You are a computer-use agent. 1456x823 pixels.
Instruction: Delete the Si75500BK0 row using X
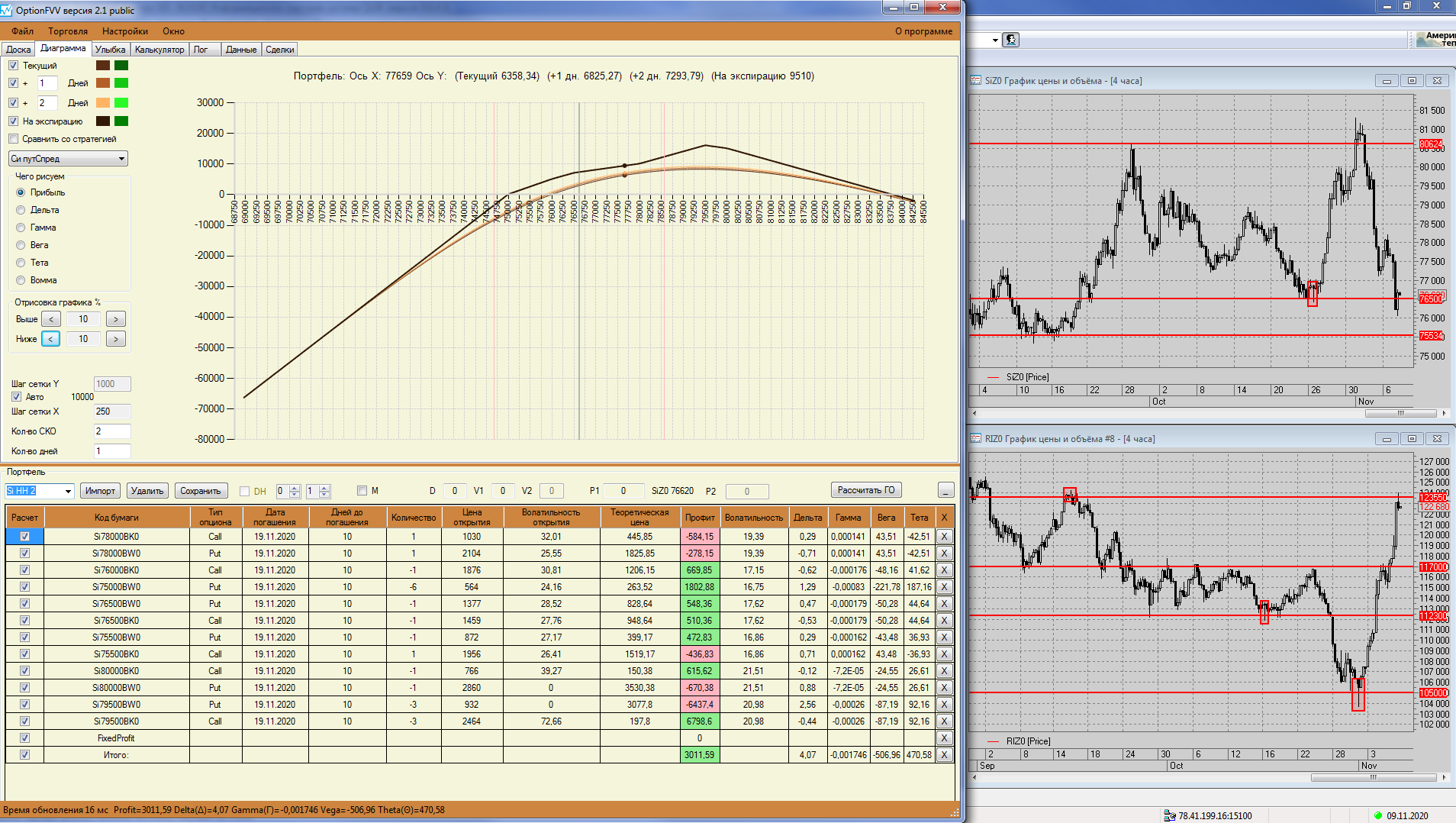pyautogui.click(x=944, y=654)
